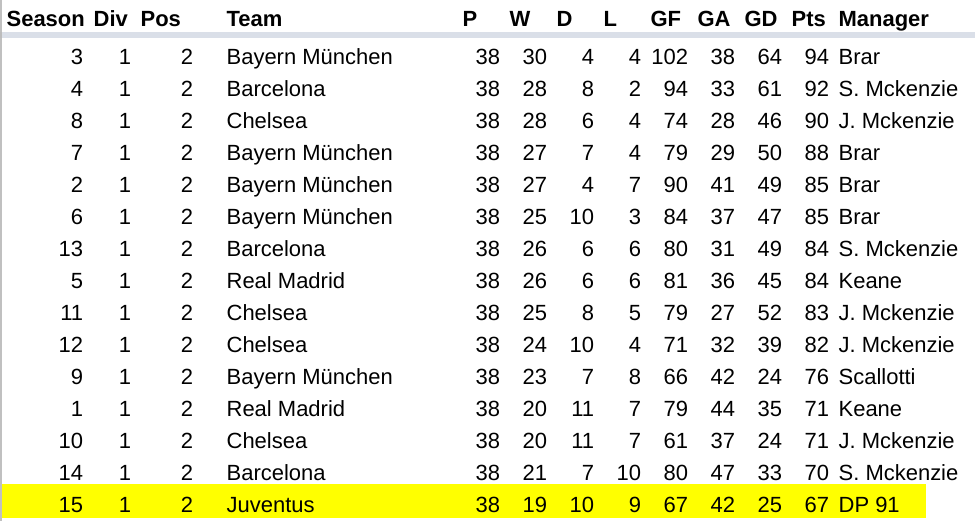
Task: Click Barcelona in the season 14 row
Action: pyautogui.click(x=275, y=473)
